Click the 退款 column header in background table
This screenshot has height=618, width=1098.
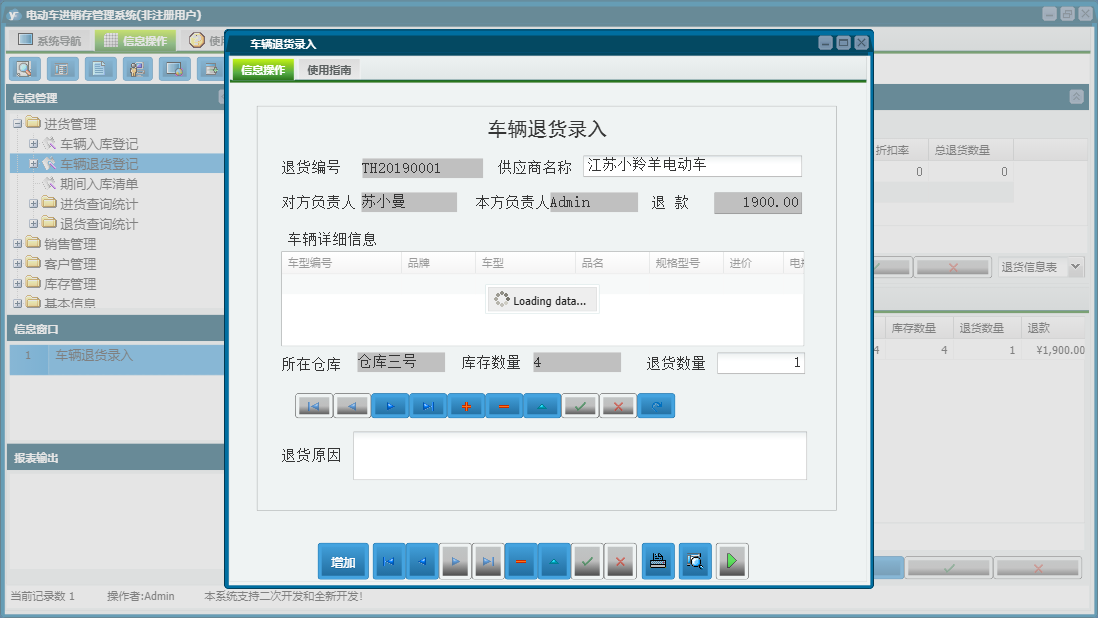[1055, 328]
